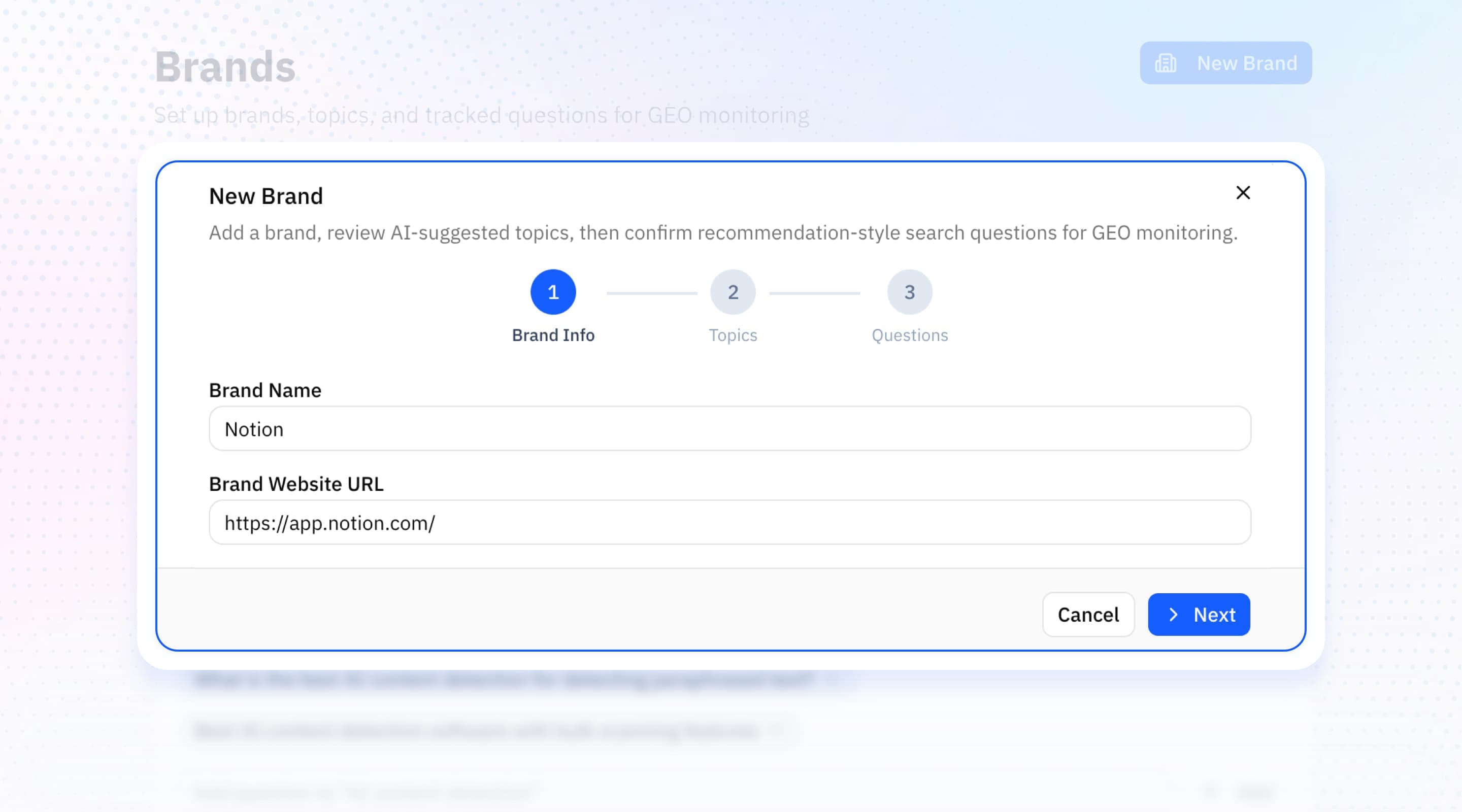The width and height of the screenshot is (1462, 812).
Task: Click the "Topics" step label
Action: pos(733,335)
